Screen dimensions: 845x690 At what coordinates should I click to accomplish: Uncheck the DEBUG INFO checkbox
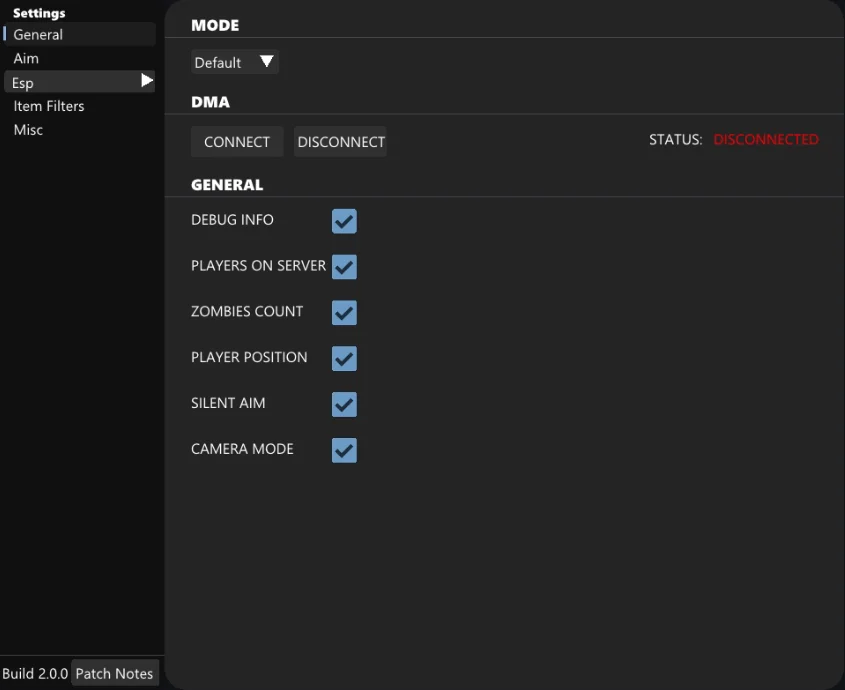344,221
